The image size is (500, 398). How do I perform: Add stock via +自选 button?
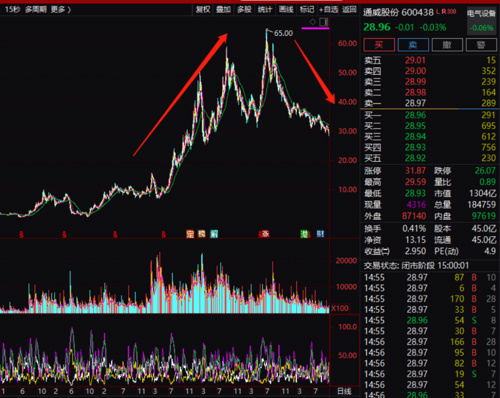[x=328, y=10]
